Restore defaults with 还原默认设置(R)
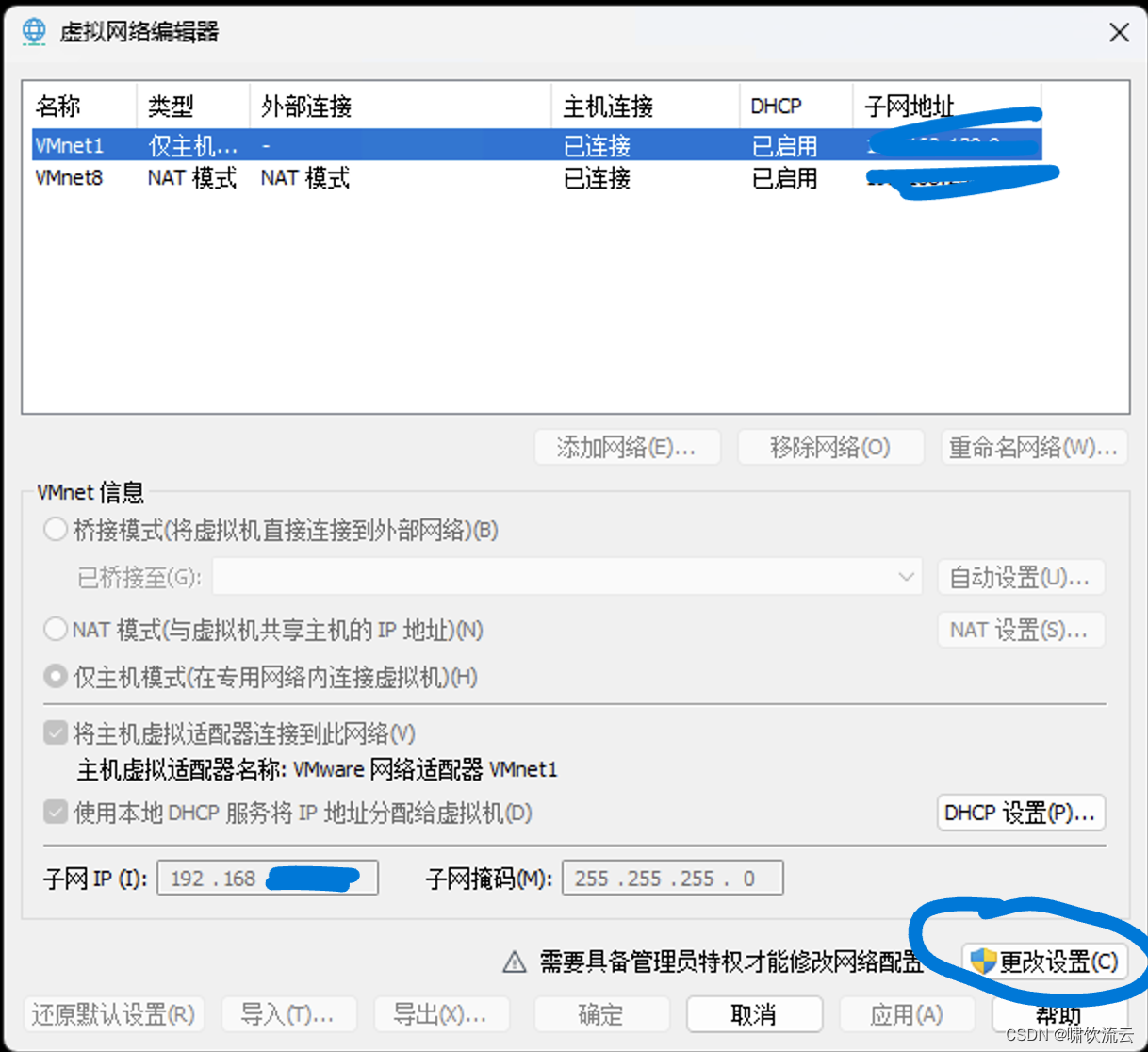1148x1052 pixels. tap(113, 1014)
